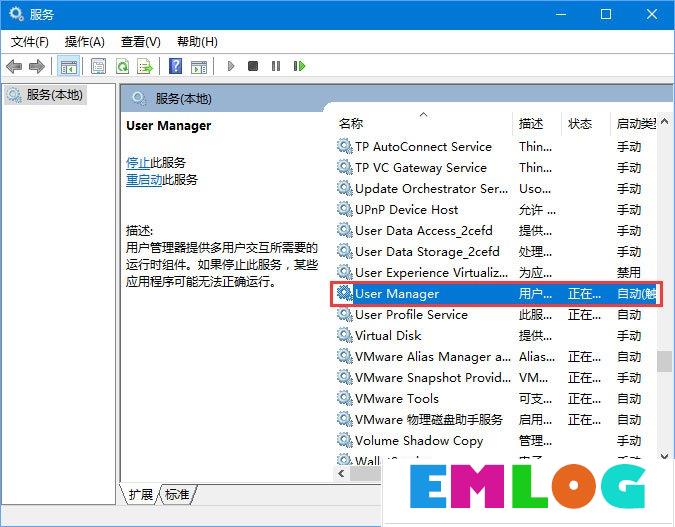Screen dimensions: 675x527
Task: Open the 文件(F) menu
Action: pyautogui.click(x=29, y=42)
